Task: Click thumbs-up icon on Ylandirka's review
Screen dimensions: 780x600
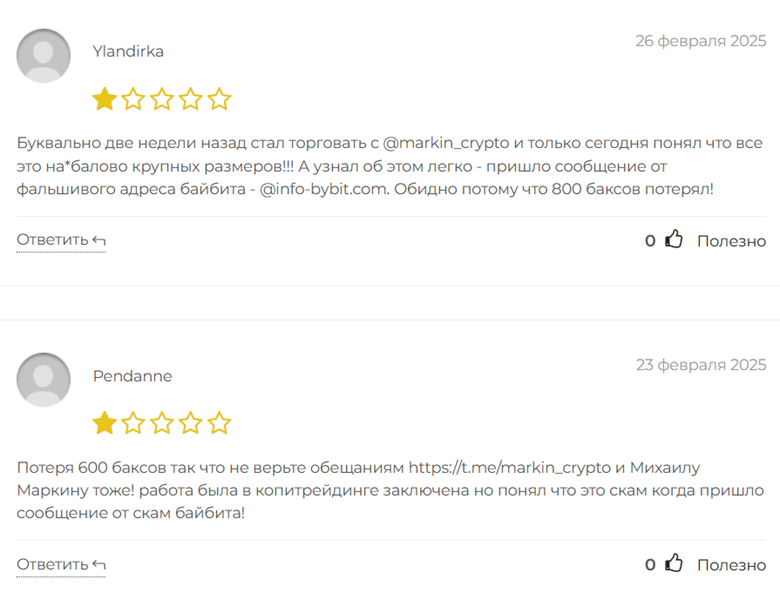Action: [674, 240]
